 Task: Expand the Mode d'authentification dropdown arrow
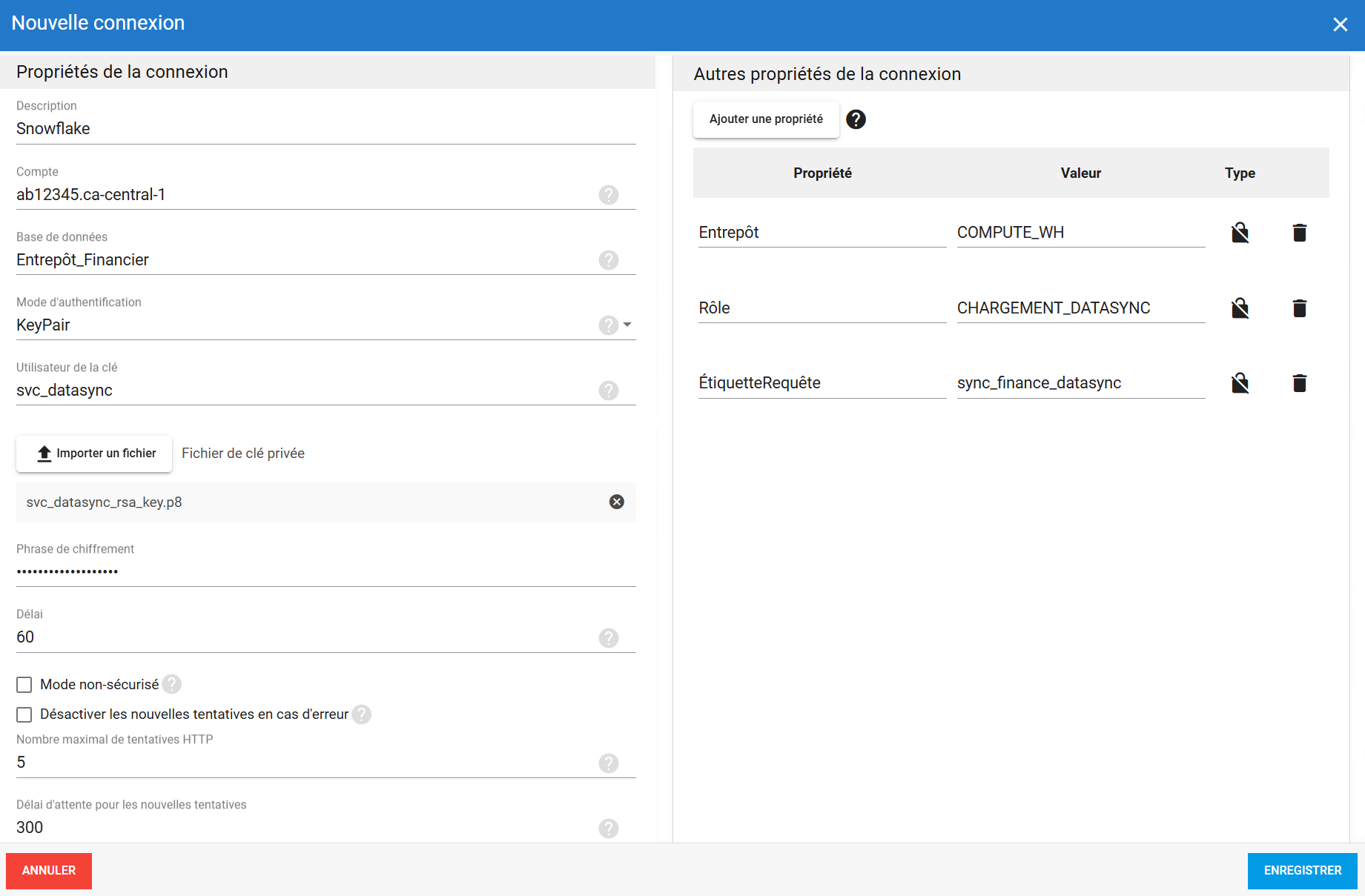(x=627, y=325)
